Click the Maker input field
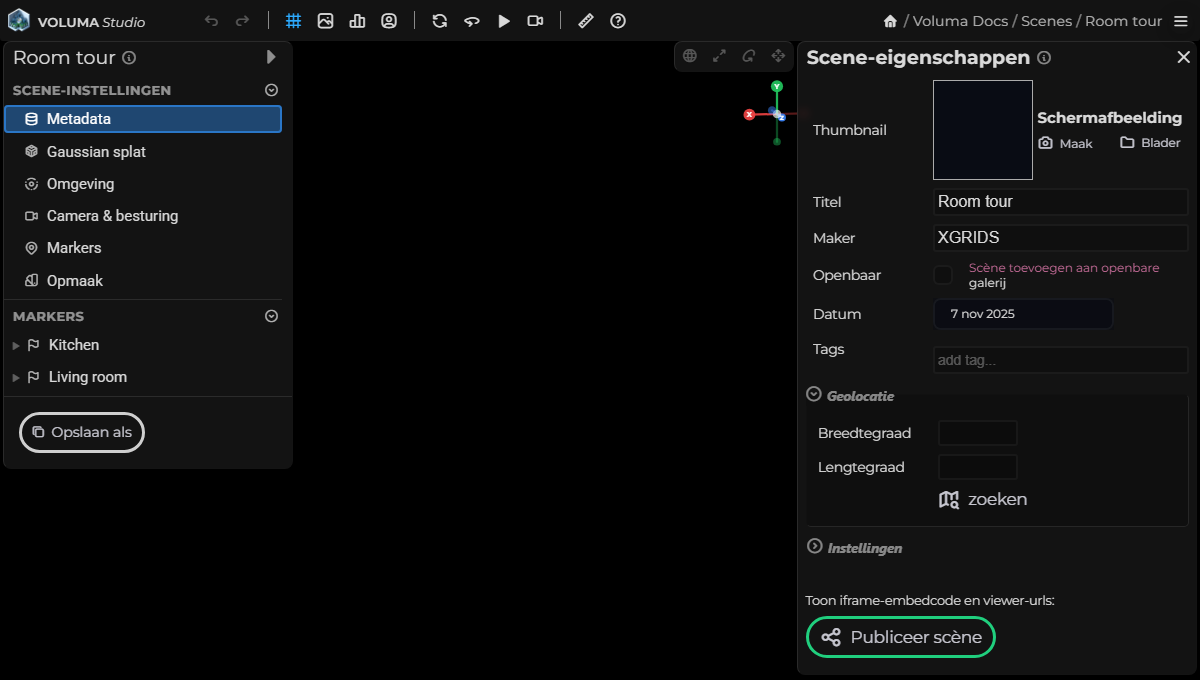This screenshot has height=680, width=1200. point(1061,238)
